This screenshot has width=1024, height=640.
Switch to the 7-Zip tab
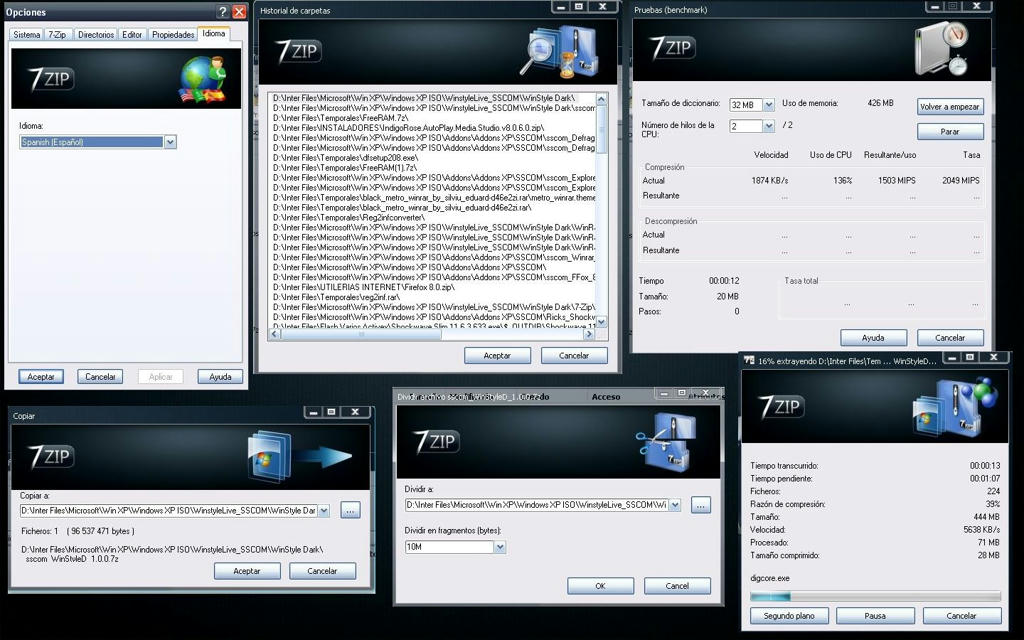pyautogui.click(x=57, y=35)
